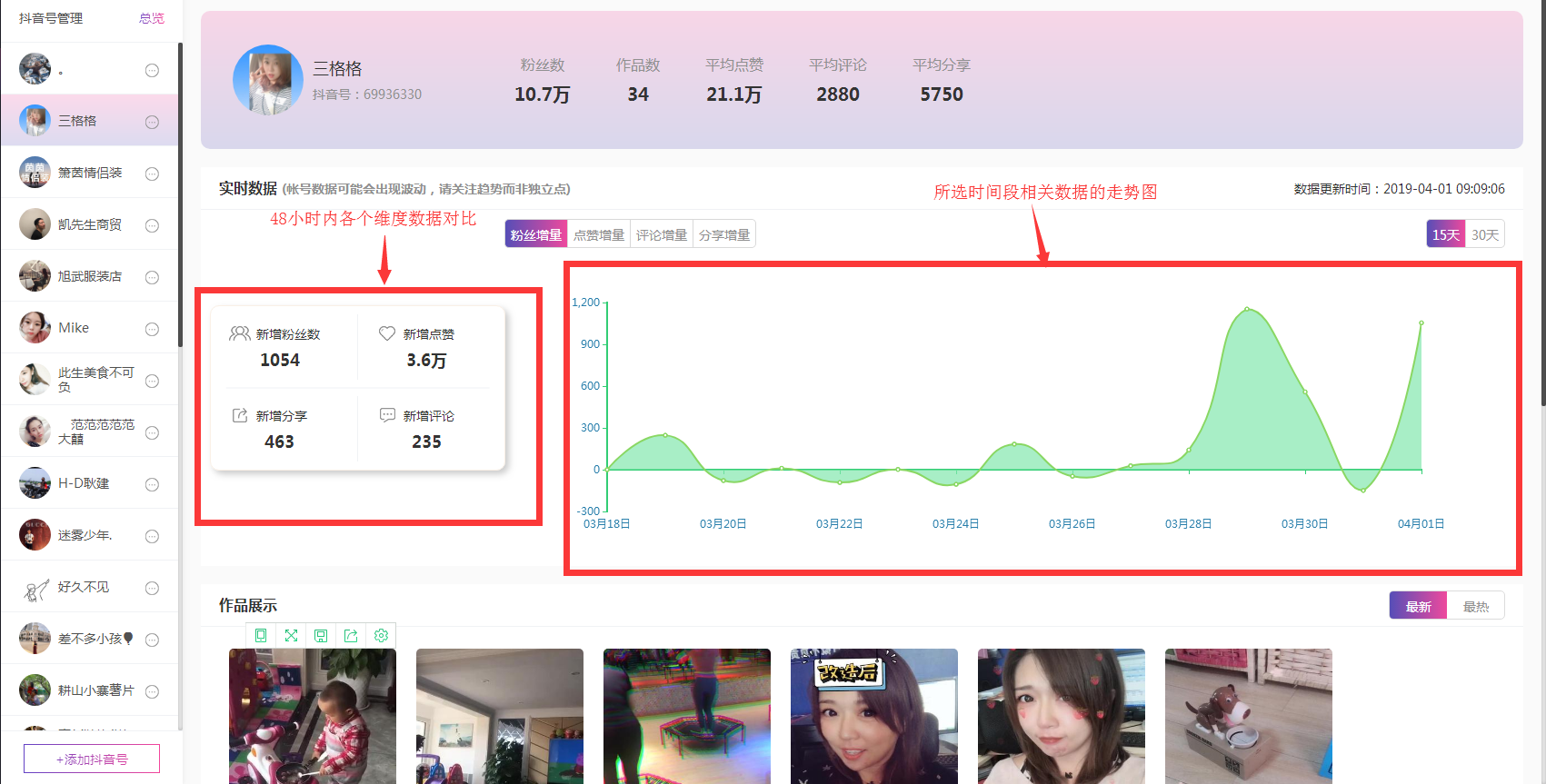
Task: Open the trampoline video thumbnail
Action: pos(687,716)
